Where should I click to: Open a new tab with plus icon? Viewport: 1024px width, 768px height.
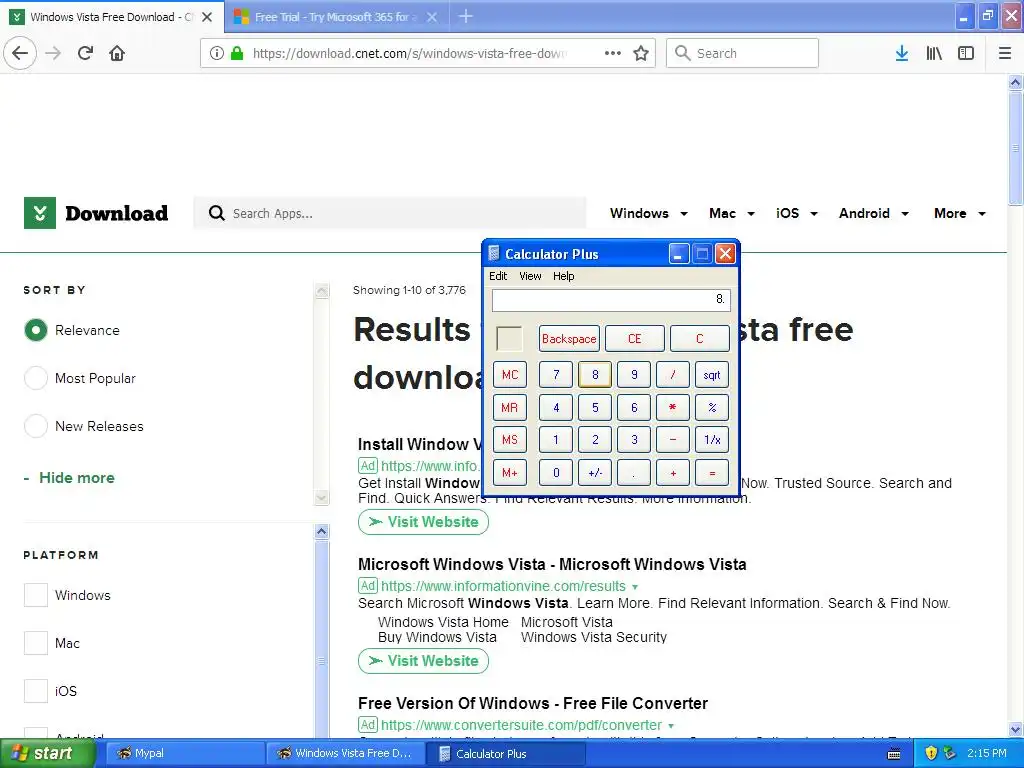[466, 16]
